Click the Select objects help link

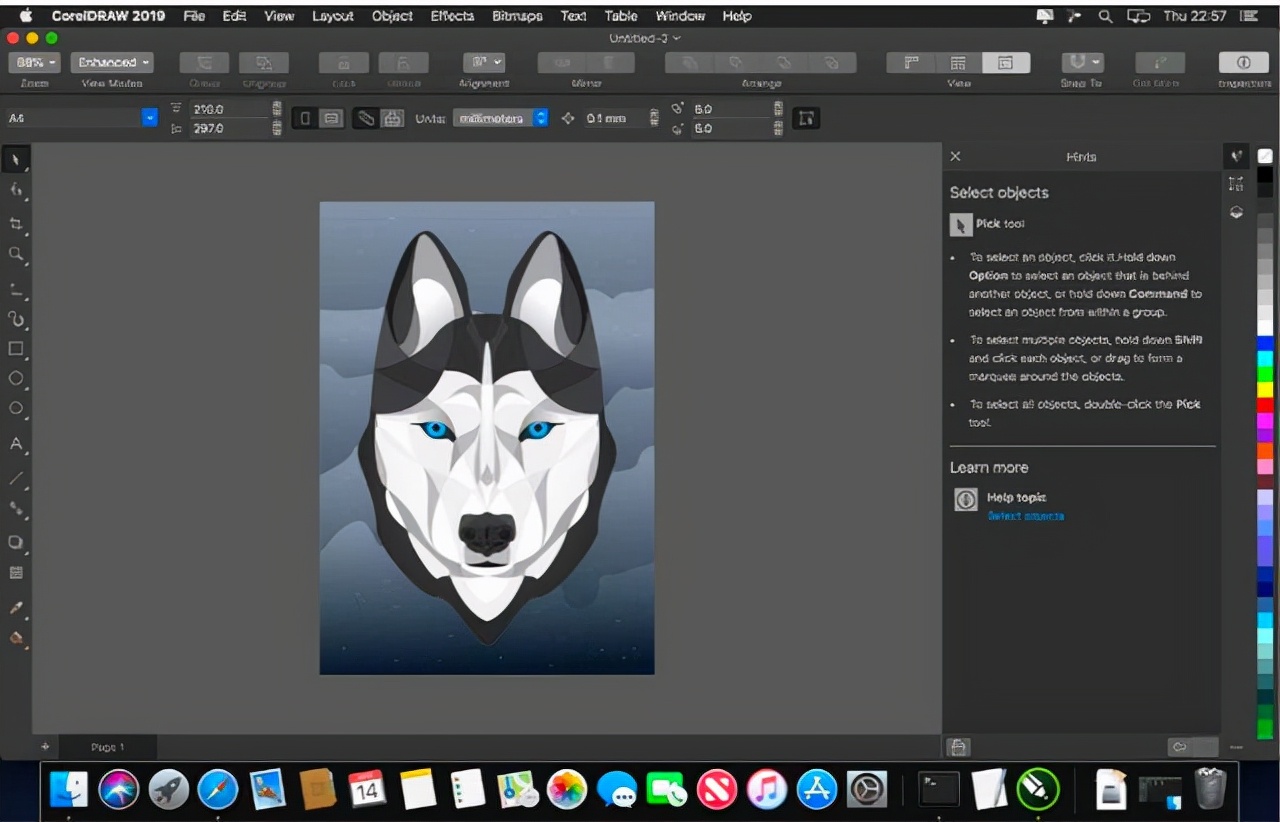tap(1025, 516)
